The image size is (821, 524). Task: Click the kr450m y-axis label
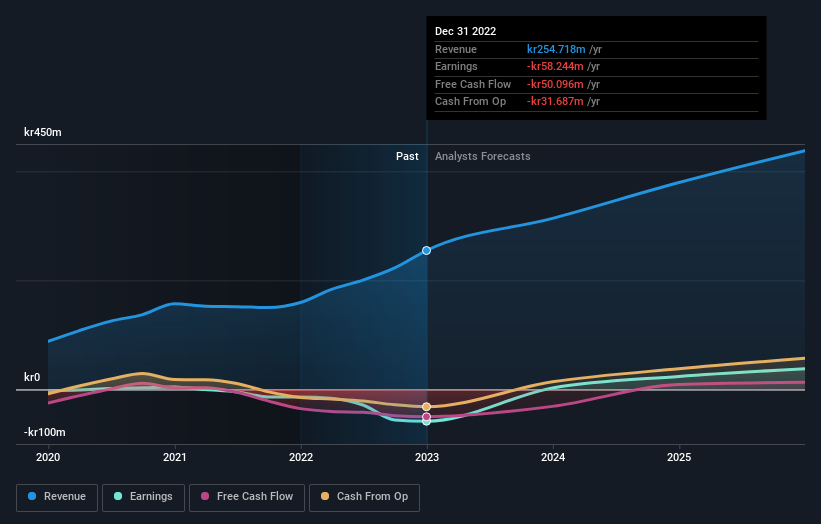point(42,132)
